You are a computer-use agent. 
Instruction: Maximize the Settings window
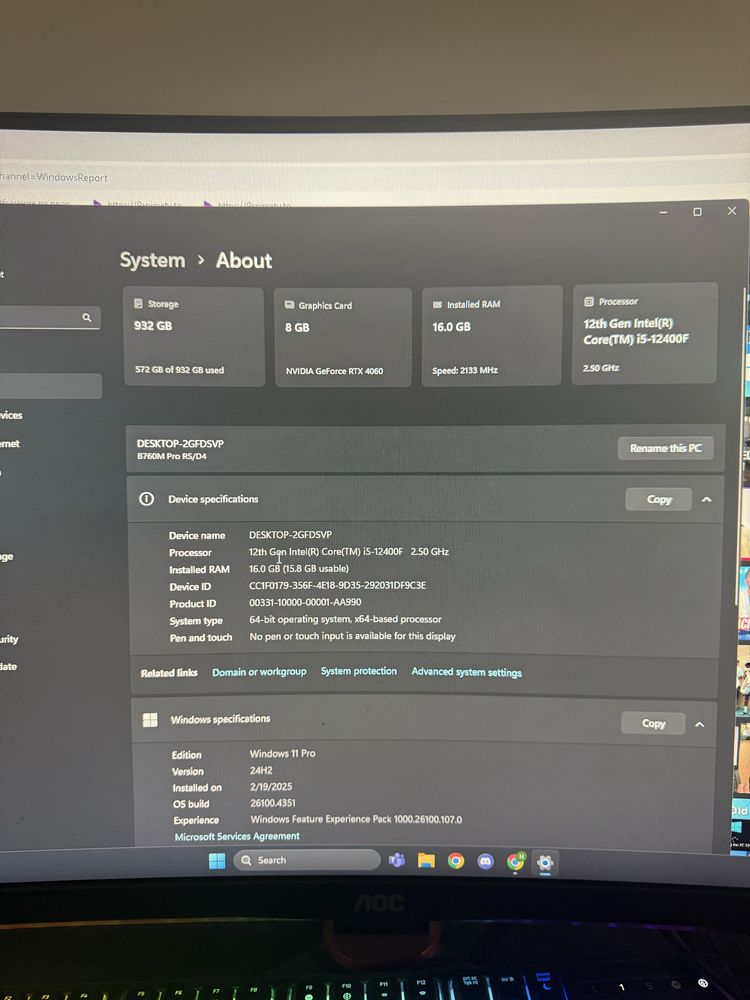pyautogui.click(x=698, y=212)
